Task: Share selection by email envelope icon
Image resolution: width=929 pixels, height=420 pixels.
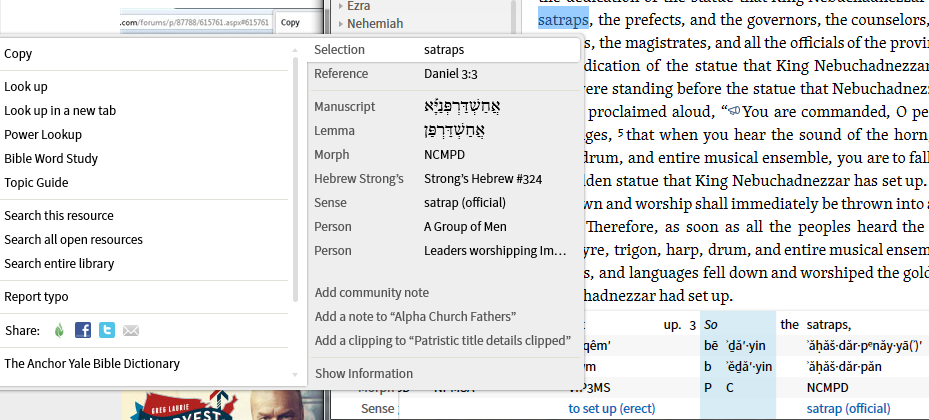Action: pos(131,331)
